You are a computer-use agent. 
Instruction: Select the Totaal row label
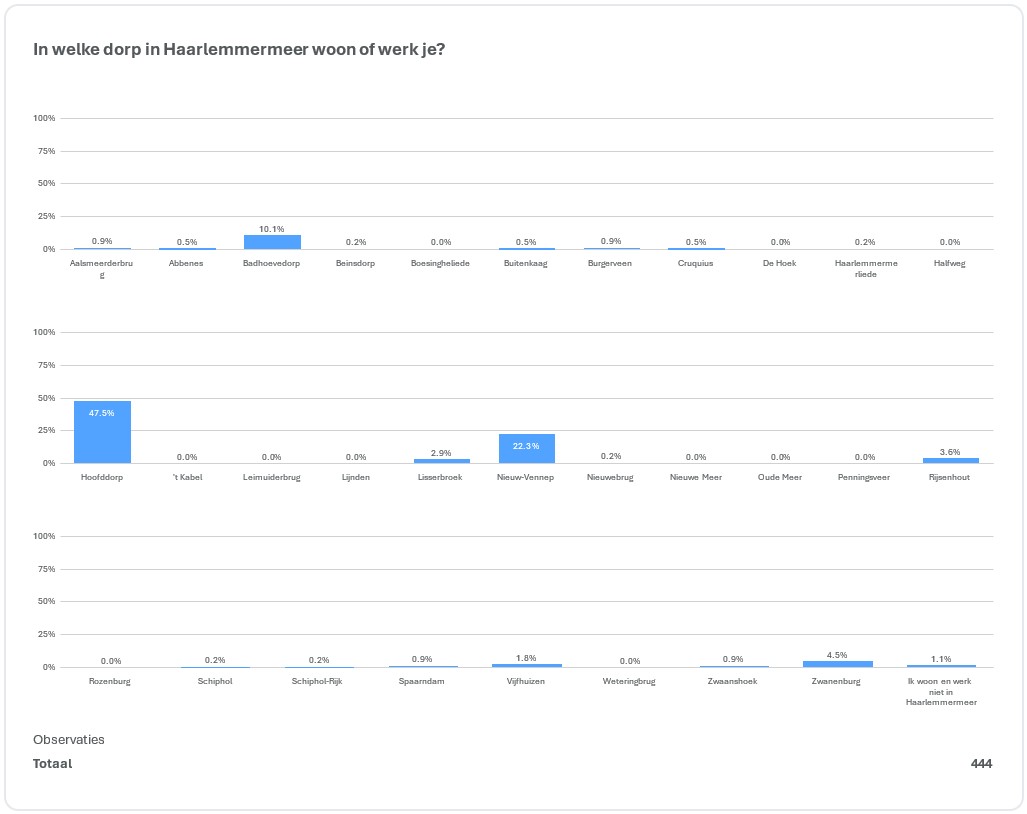click(53, 764)
